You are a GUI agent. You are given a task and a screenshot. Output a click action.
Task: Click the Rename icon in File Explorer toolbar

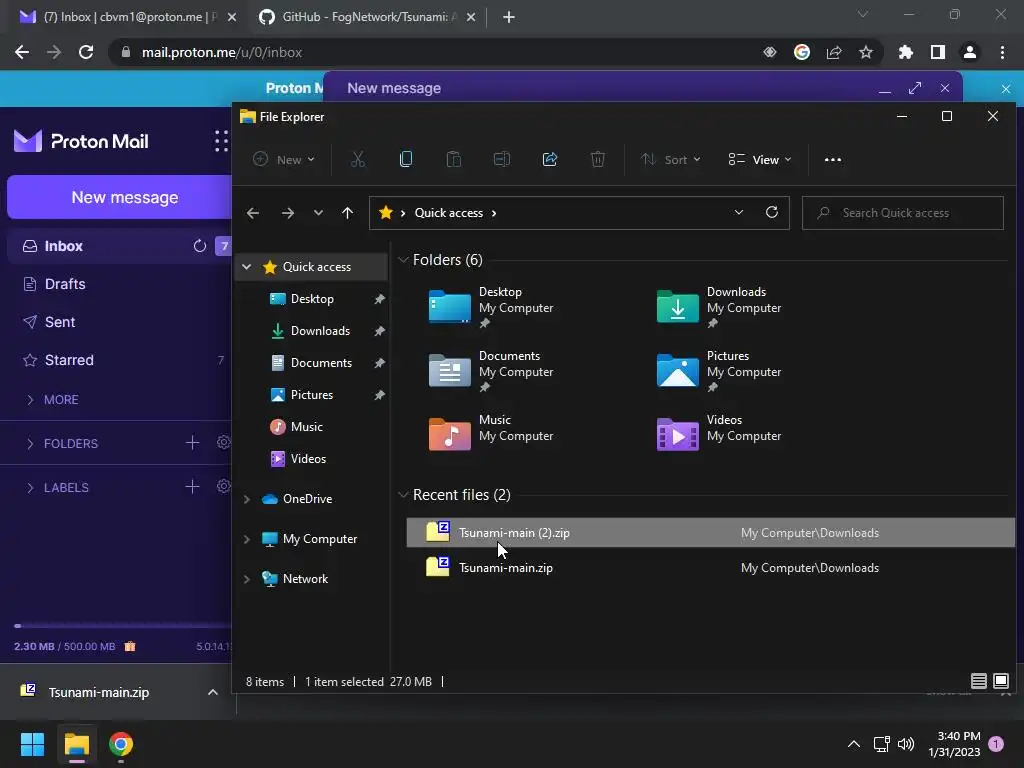pos(502,159)
